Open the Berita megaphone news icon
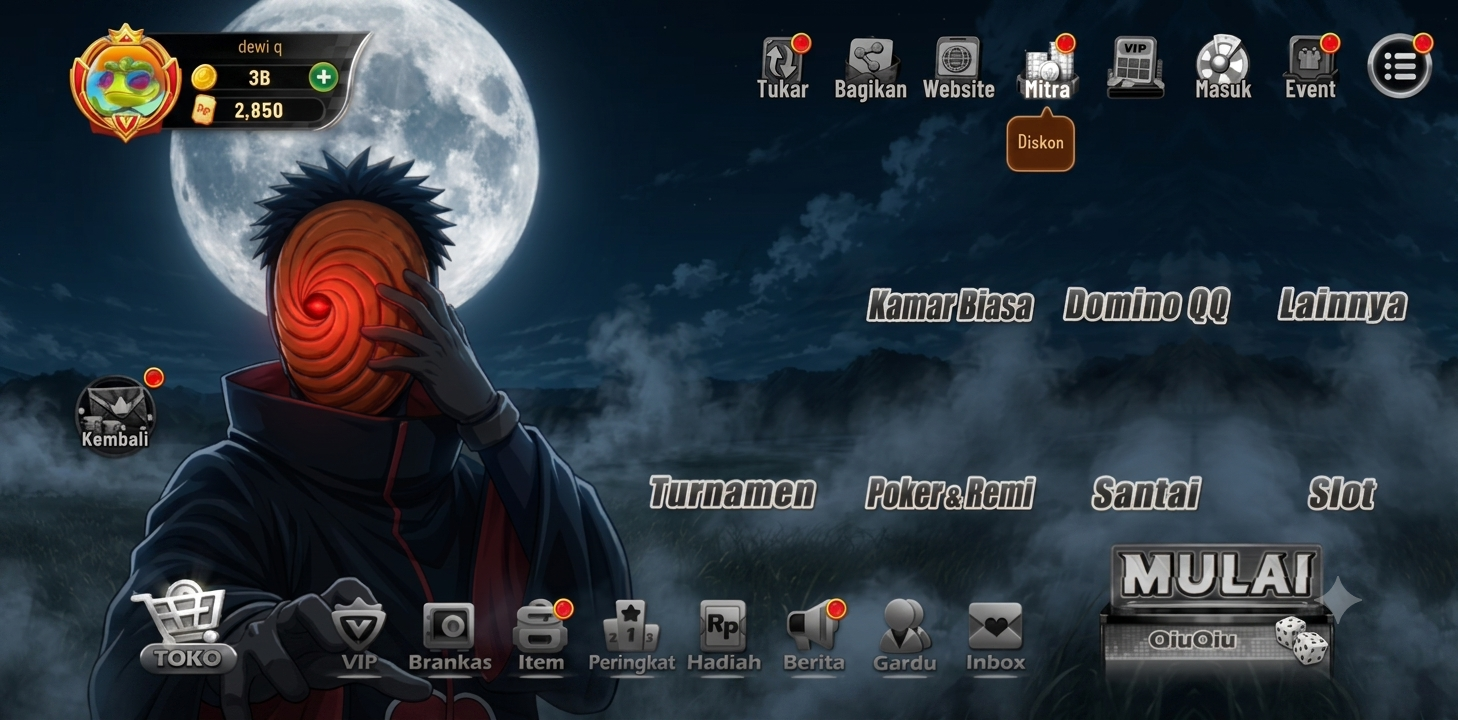 [x=814, y=637]
